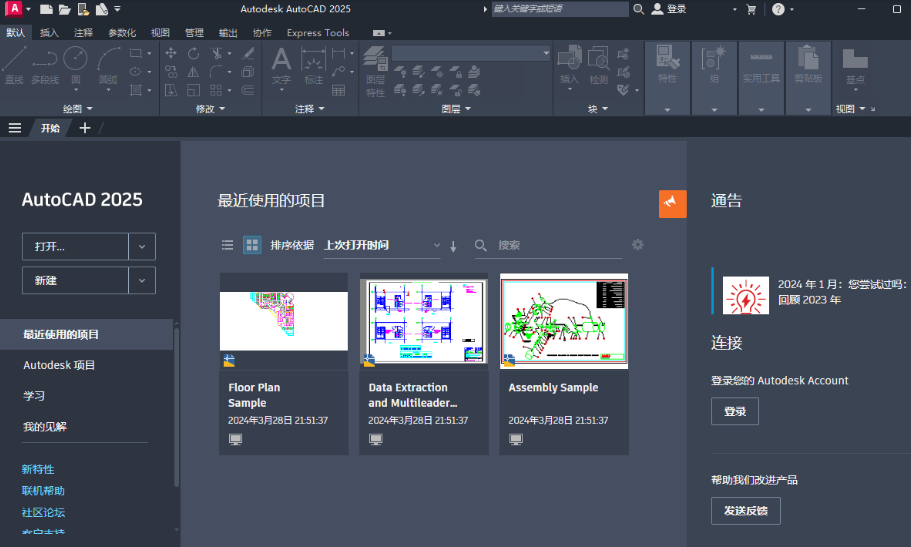Click the keyword search box in title bar
Image resolution: width=911 pixels, height=547 pixels.
[560, 9]
